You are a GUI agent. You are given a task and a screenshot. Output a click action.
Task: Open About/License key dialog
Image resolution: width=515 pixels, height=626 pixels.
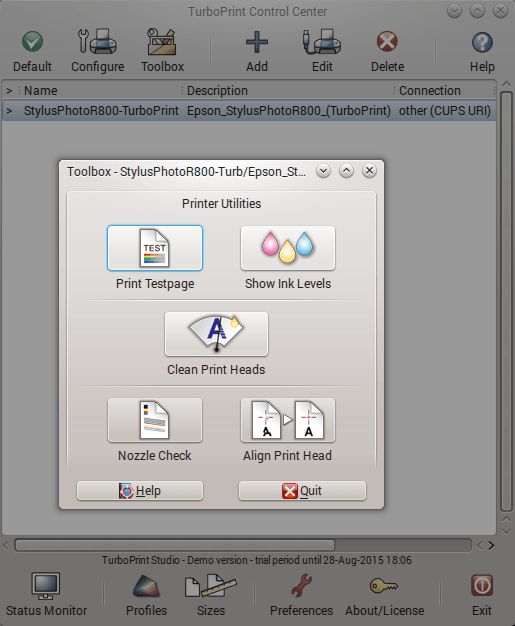click(384, 595)
